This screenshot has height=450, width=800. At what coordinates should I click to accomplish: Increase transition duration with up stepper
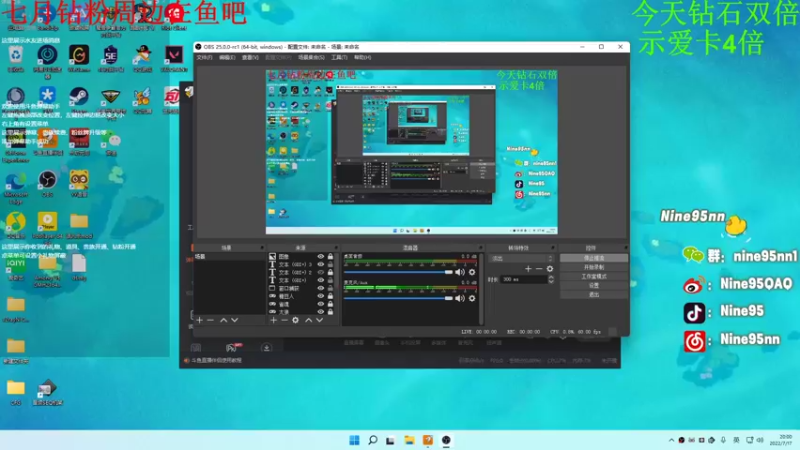point(551,278)
